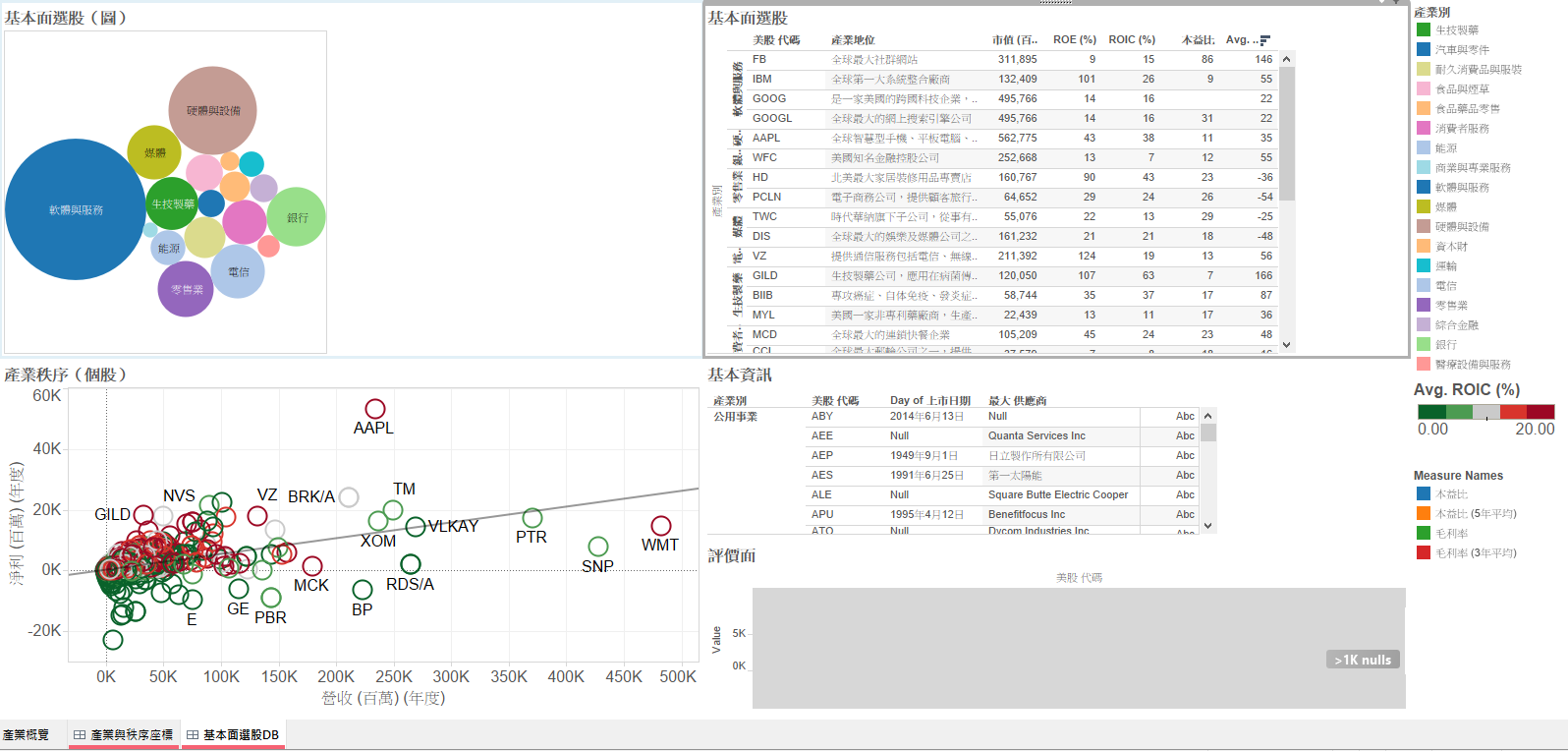Screen dimensions: 1568x751
Task: Switch to 基本面選股DB tab
Action: pos(233,734)
